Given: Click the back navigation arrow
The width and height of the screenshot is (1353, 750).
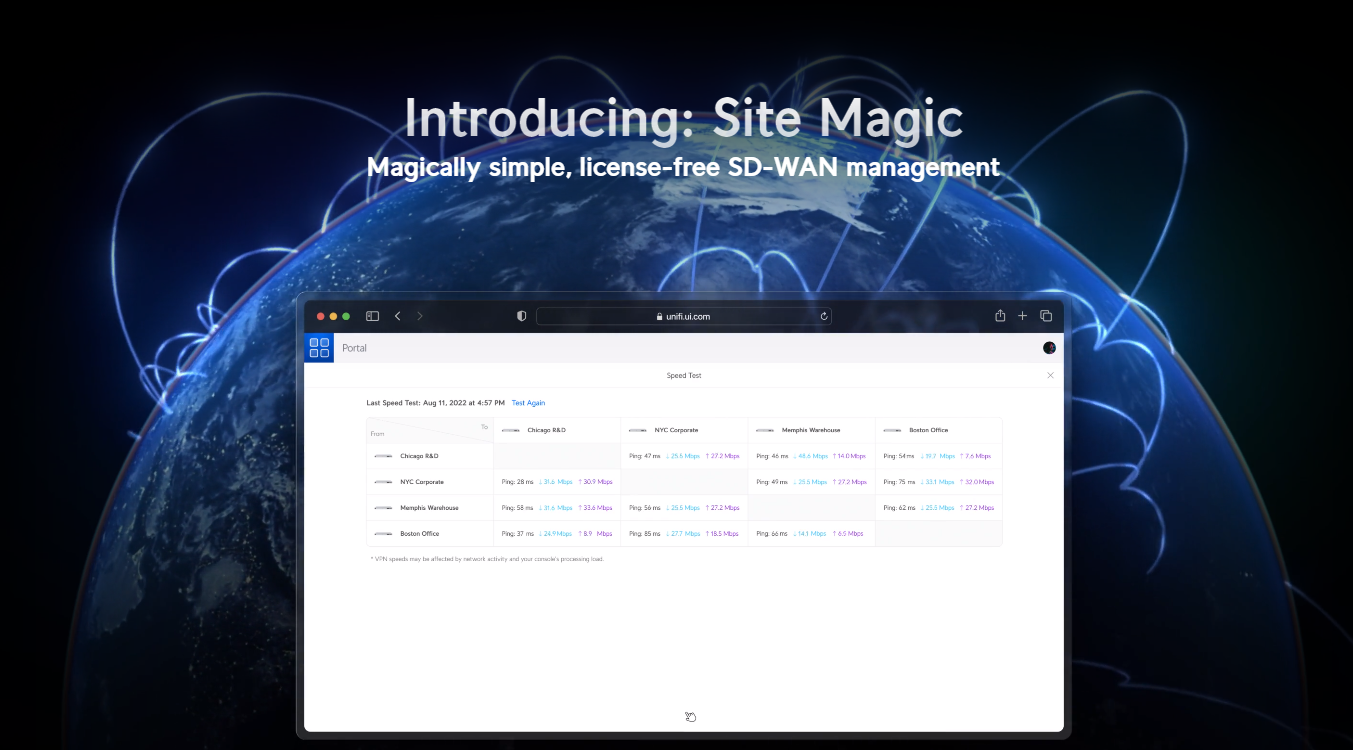Looking at the screenshot, I should [397, 315].
